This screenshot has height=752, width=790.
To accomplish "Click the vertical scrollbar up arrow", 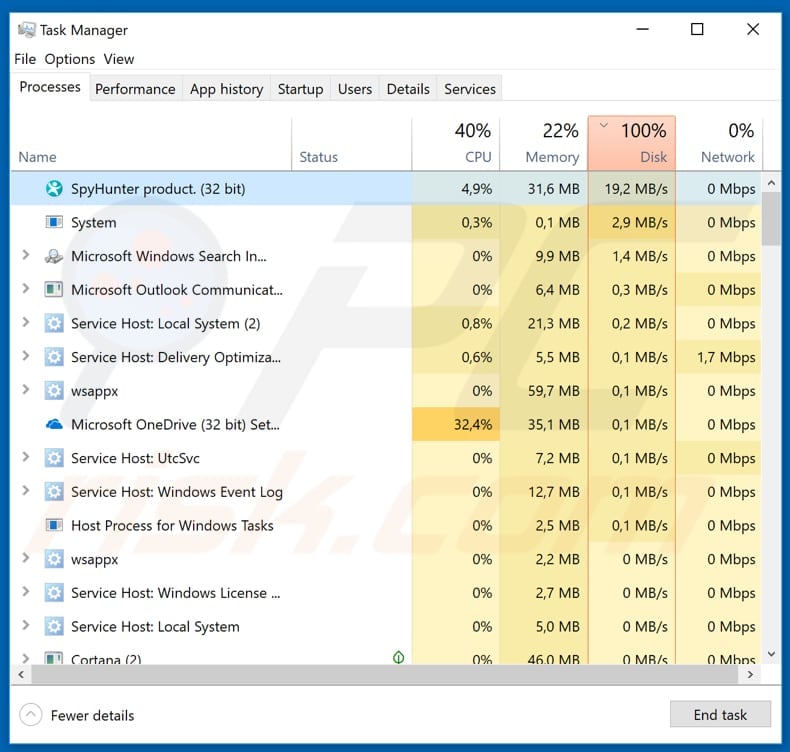I will 771,183.
